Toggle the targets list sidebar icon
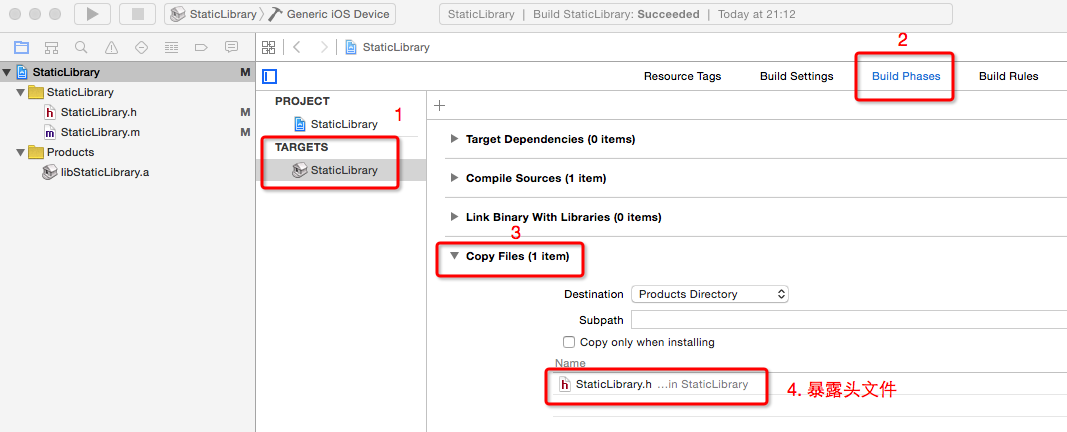The width and height of the screenshot is (1067, 432). coord(269,76)
